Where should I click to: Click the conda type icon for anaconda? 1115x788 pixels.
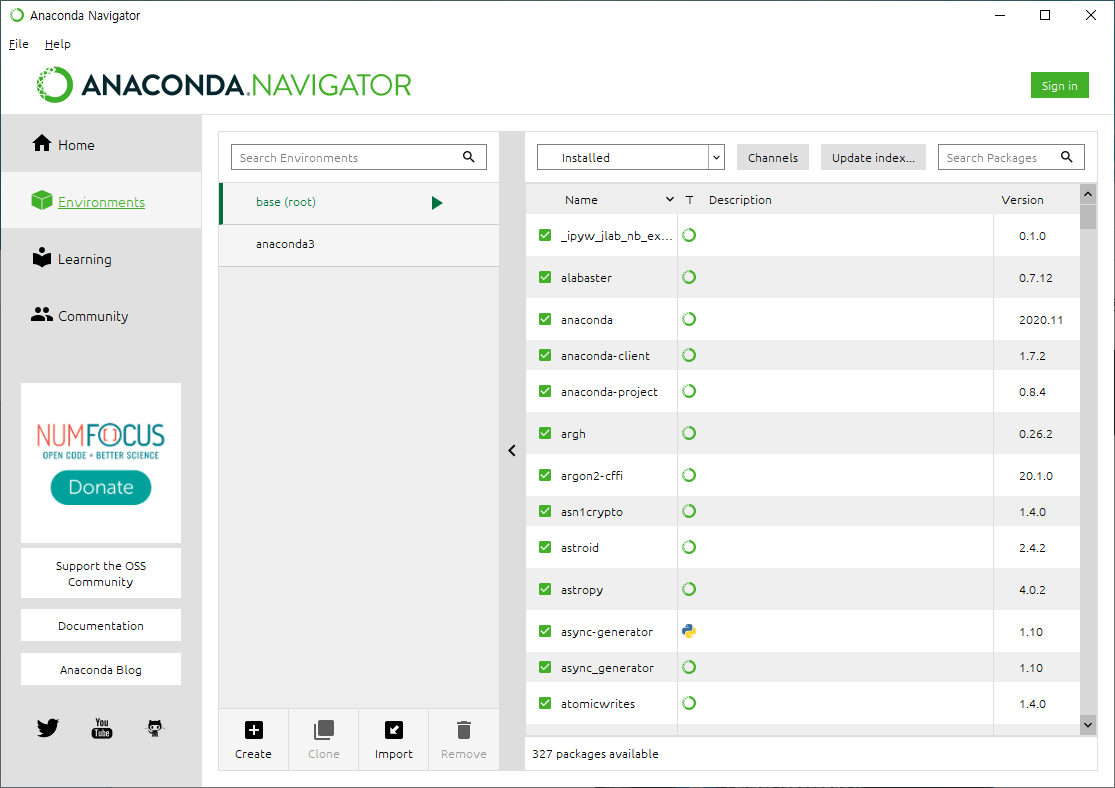tap(689, 319)
